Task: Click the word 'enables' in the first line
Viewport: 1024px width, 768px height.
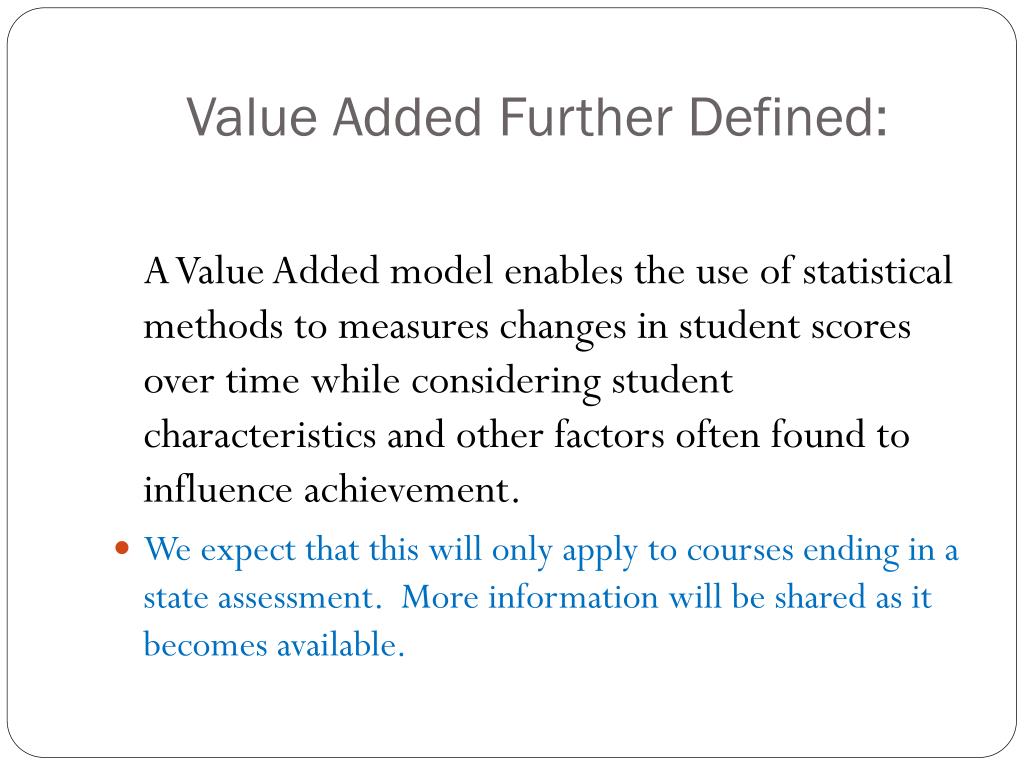Action: pos(564,271)
